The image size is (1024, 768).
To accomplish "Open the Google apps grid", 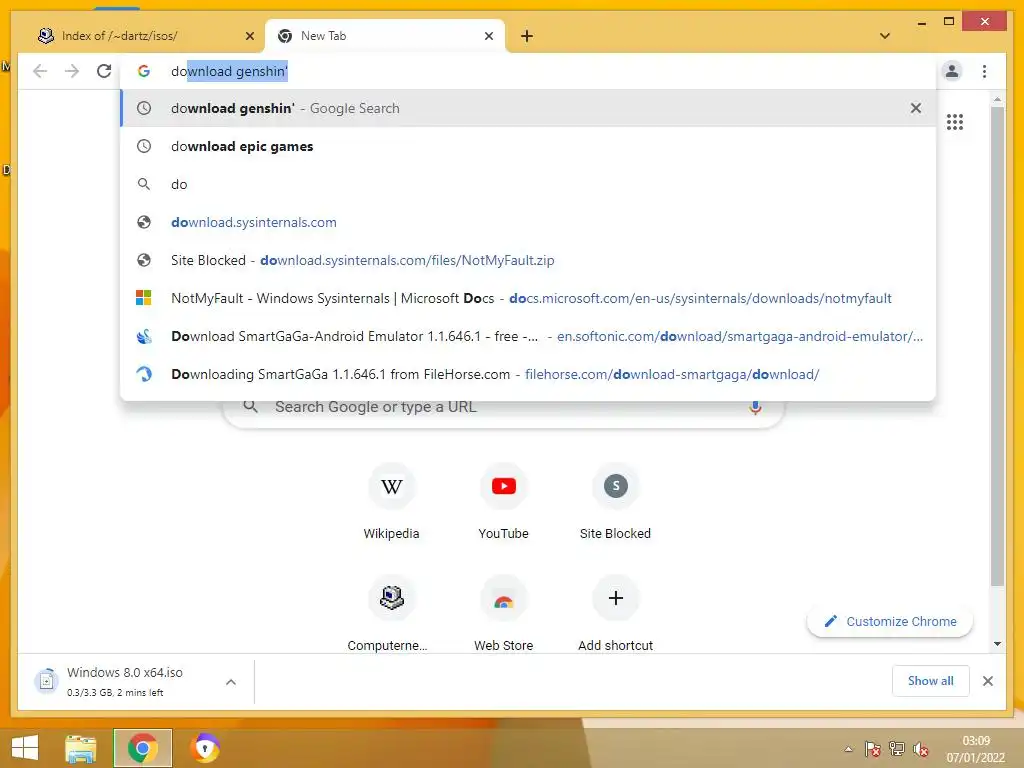I will [x=955, y=122].
